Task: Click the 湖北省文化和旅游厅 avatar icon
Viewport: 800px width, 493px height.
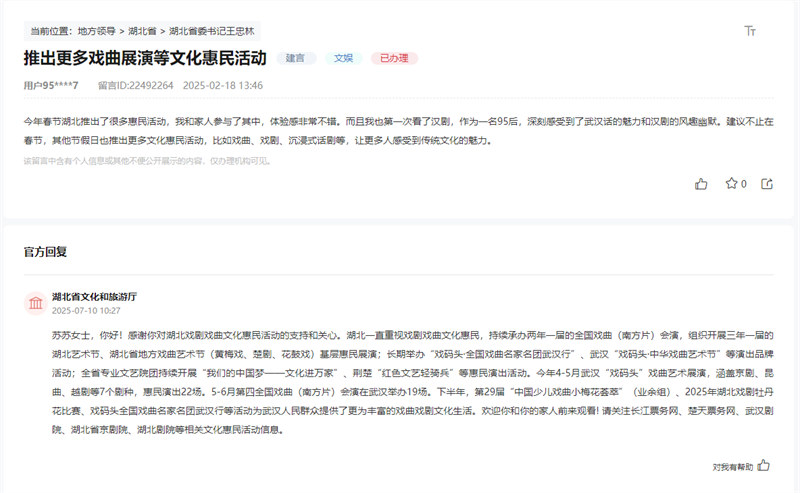Action: pos(36,303)
